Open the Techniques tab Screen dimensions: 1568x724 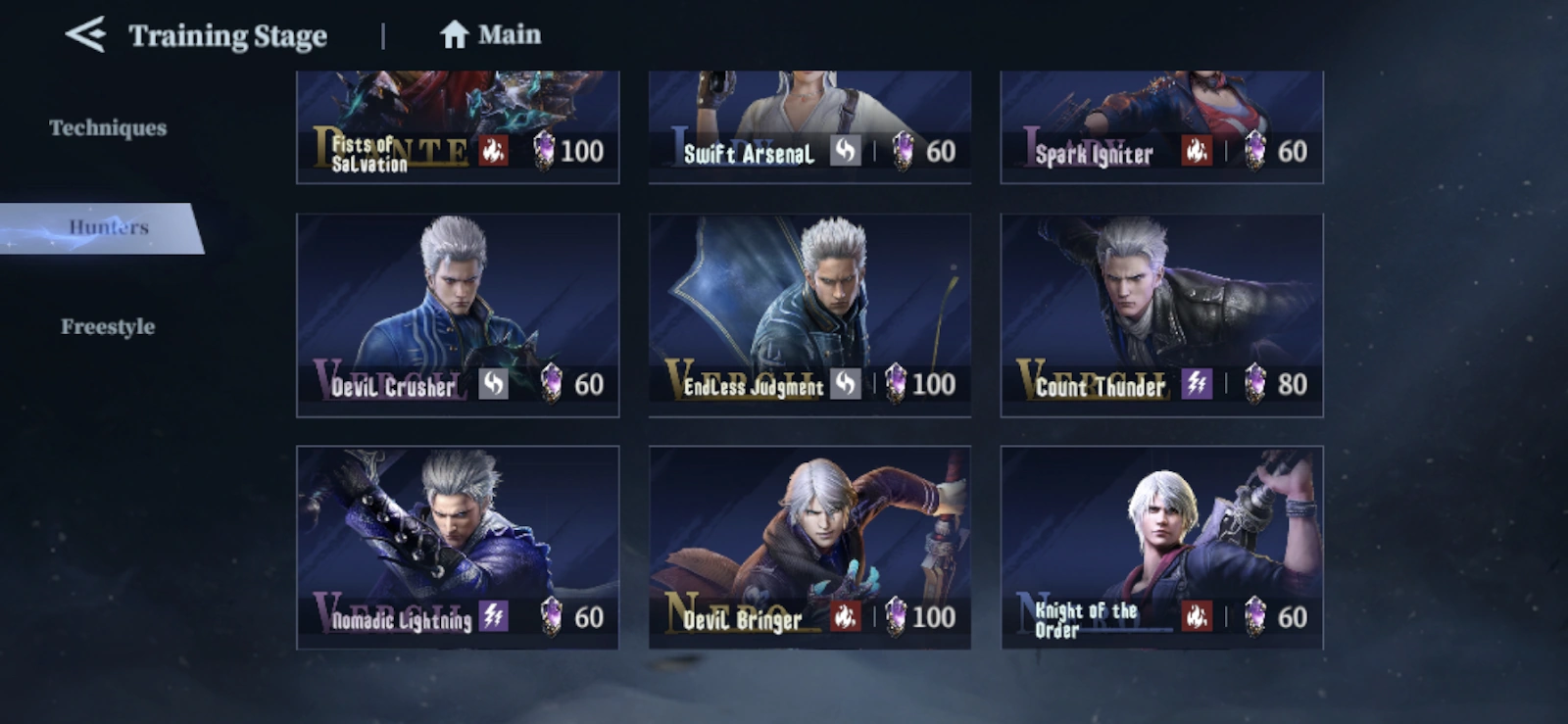[x=108, y=128]
